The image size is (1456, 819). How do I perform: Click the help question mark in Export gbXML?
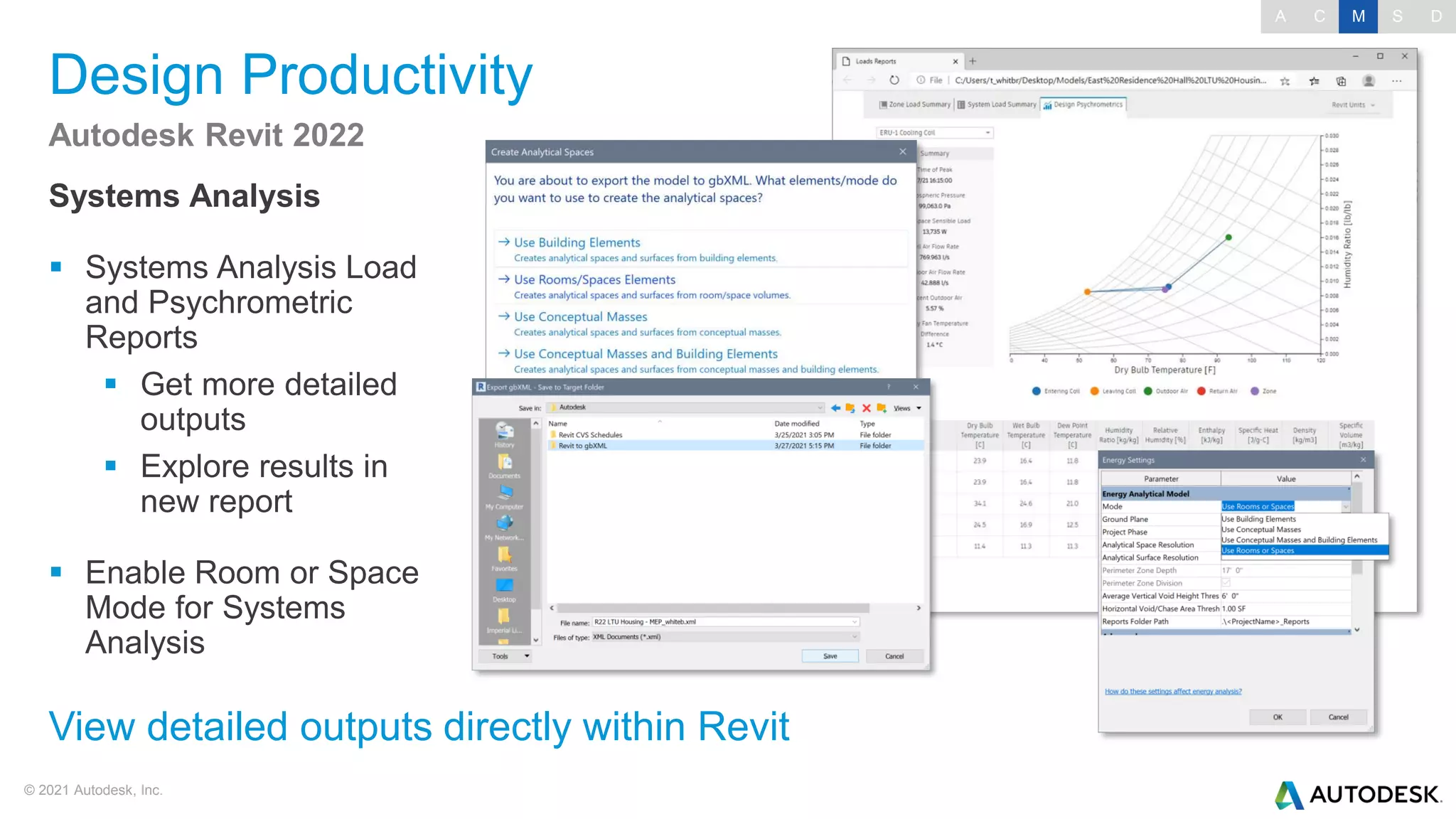pos(888,387)
